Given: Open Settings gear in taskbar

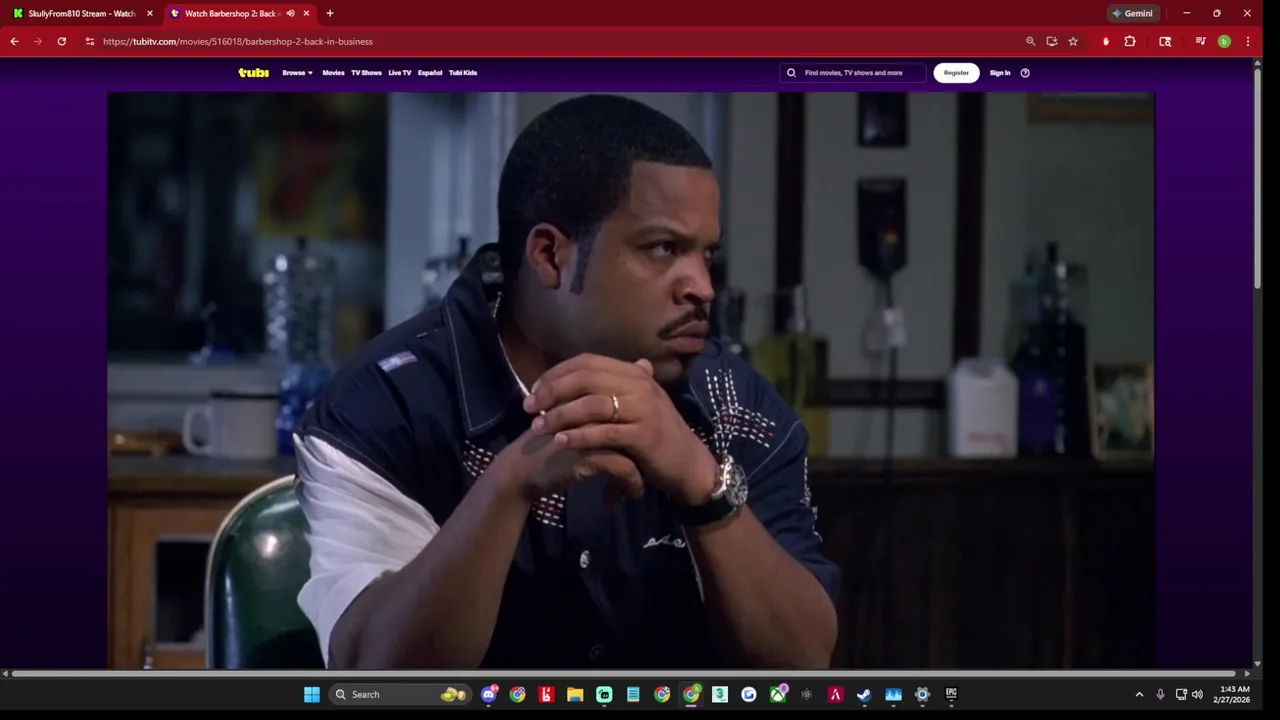Looking at the screenshot, I should (922, 694).
